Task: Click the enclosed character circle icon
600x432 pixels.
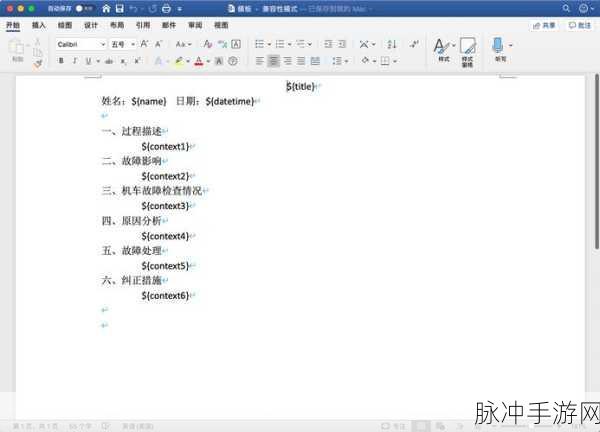Action: (233, 61)
